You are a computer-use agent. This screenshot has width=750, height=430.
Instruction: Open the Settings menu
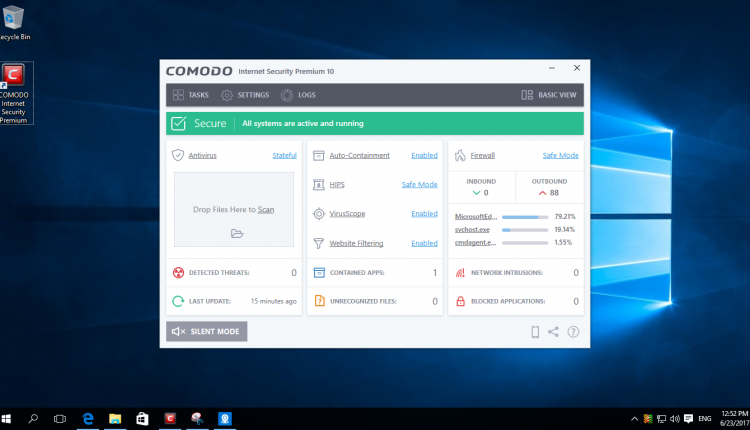[x=245, y=95]
